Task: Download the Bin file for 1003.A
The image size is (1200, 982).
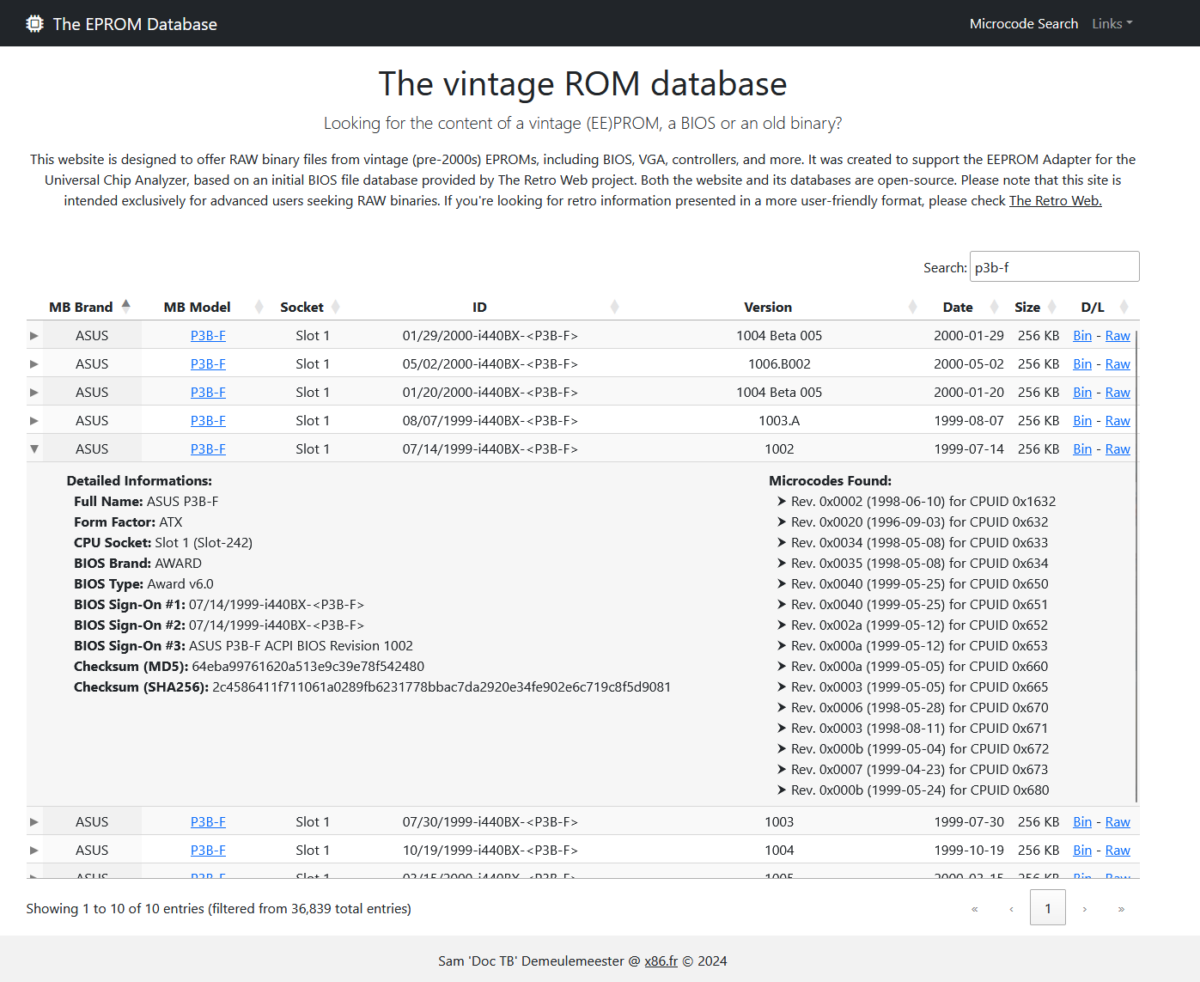Action: (1082, 420)
